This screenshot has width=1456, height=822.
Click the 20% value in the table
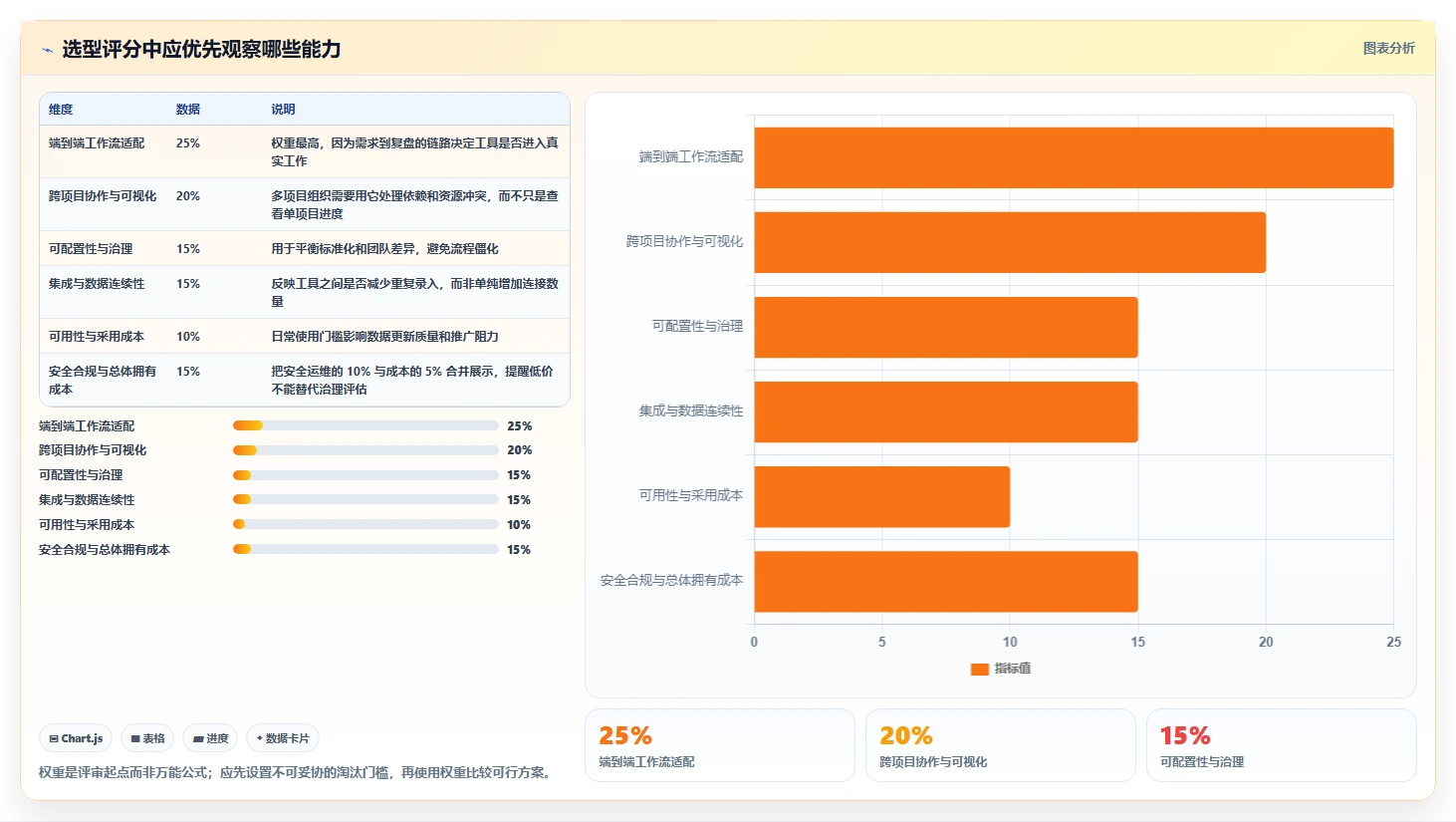[x=188, y=196]
